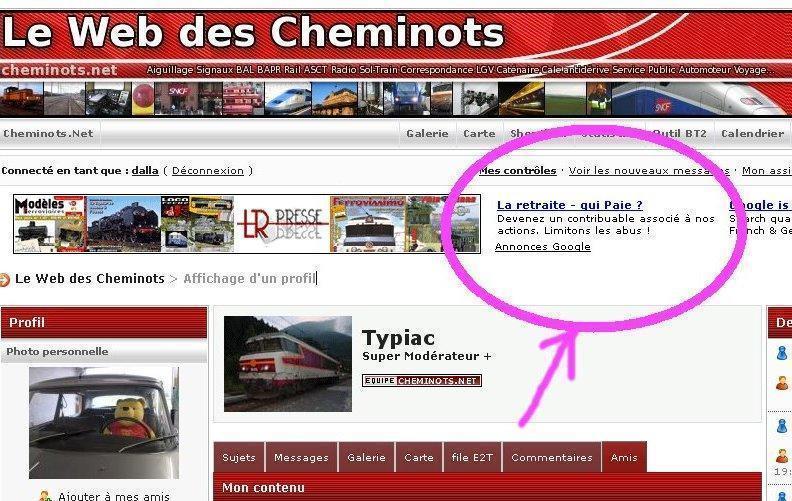This screenshot has width=792, height=501.
Task: Open the teddy bear personal photo
Action: pos(104,423)
